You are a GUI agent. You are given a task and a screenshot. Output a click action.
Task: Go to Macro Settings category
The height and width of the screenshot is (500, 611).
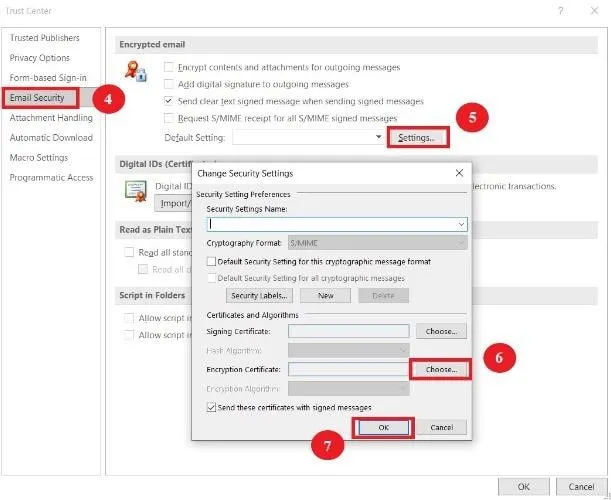(39, 157)
